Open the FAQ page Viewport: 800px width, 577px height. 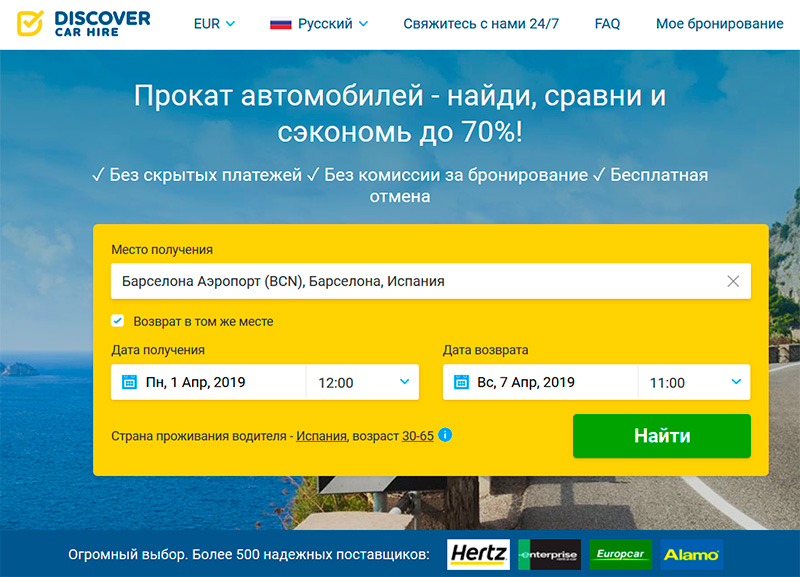[607, 23]
